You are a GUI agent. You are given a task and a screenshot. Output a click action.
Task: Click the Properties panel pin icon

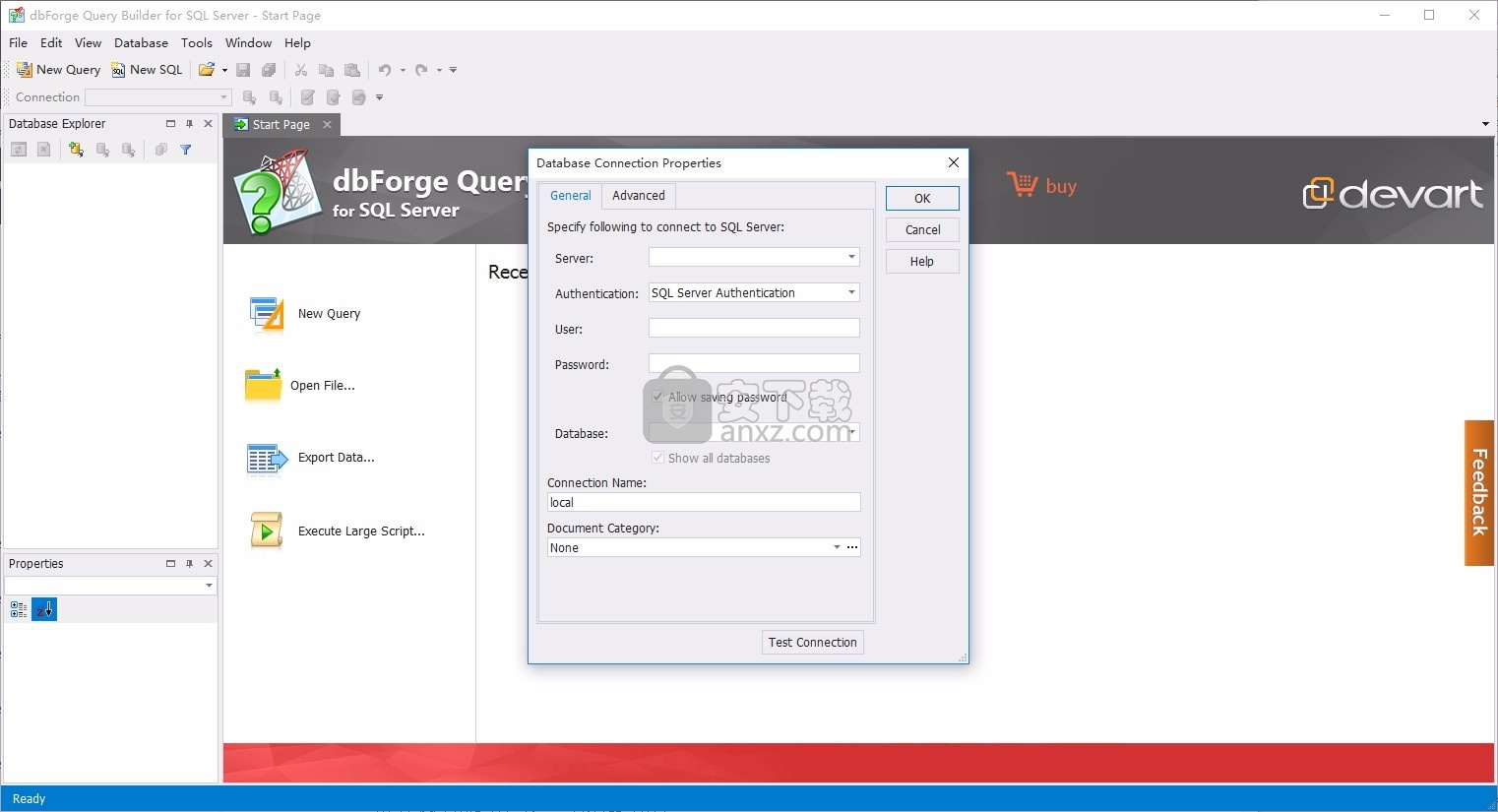click(190, 564)
